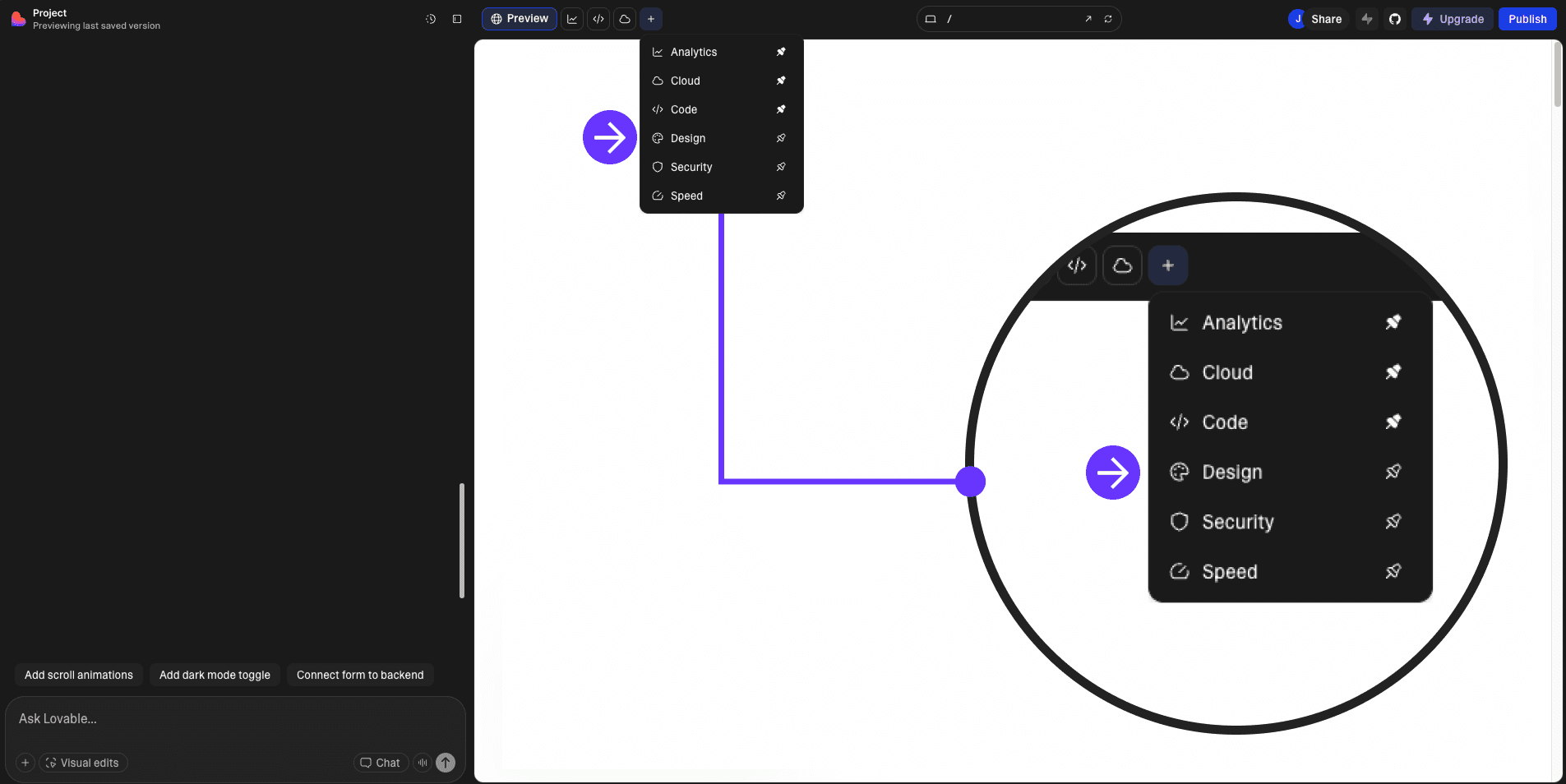Select Security from the dropdown menu

[x=691, y=167]
